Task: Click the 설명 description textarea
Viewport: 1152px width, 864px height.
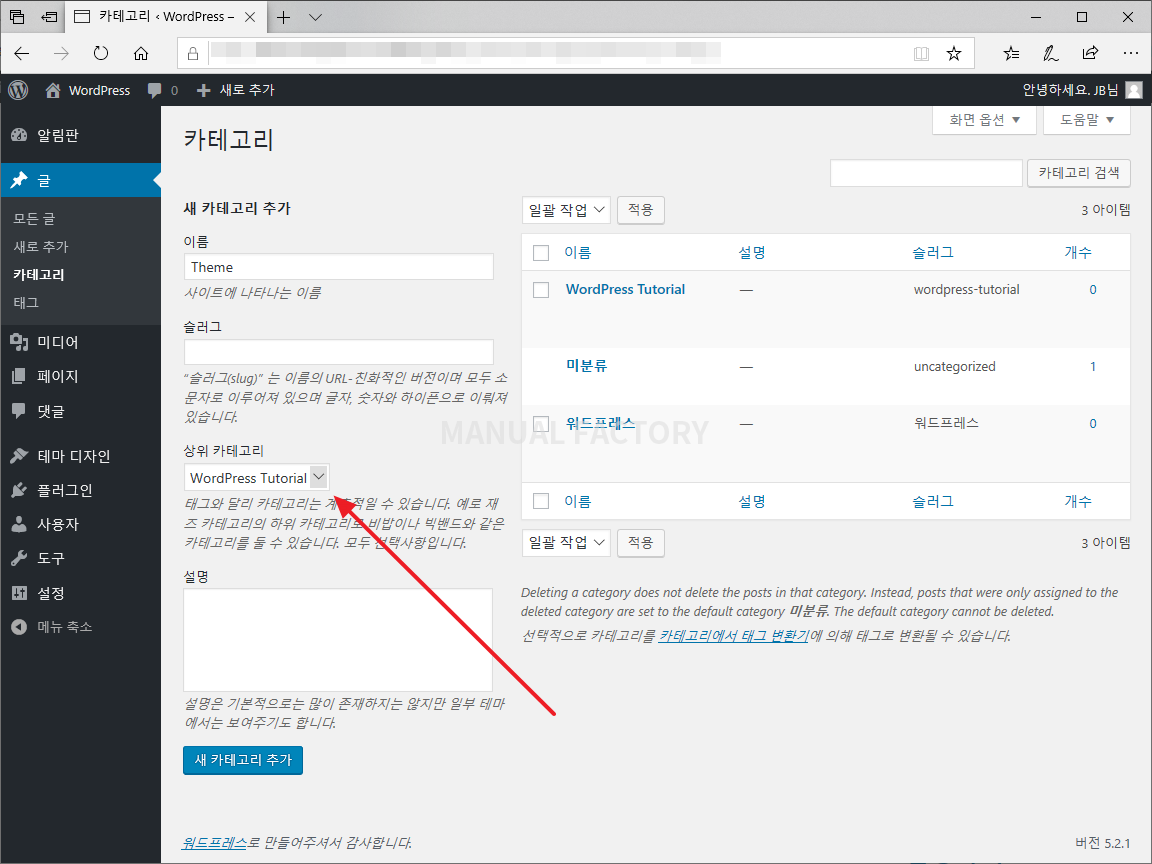Action: (x=338, y=640)
